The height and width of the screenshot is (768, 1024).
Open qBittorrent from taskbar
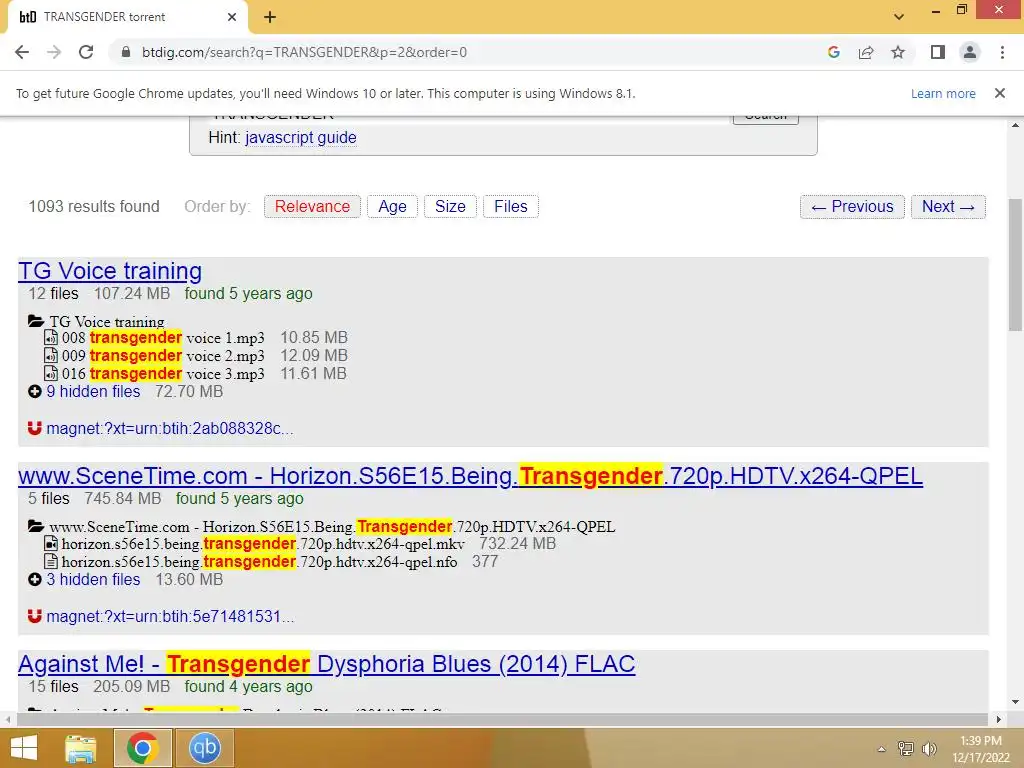205,748
